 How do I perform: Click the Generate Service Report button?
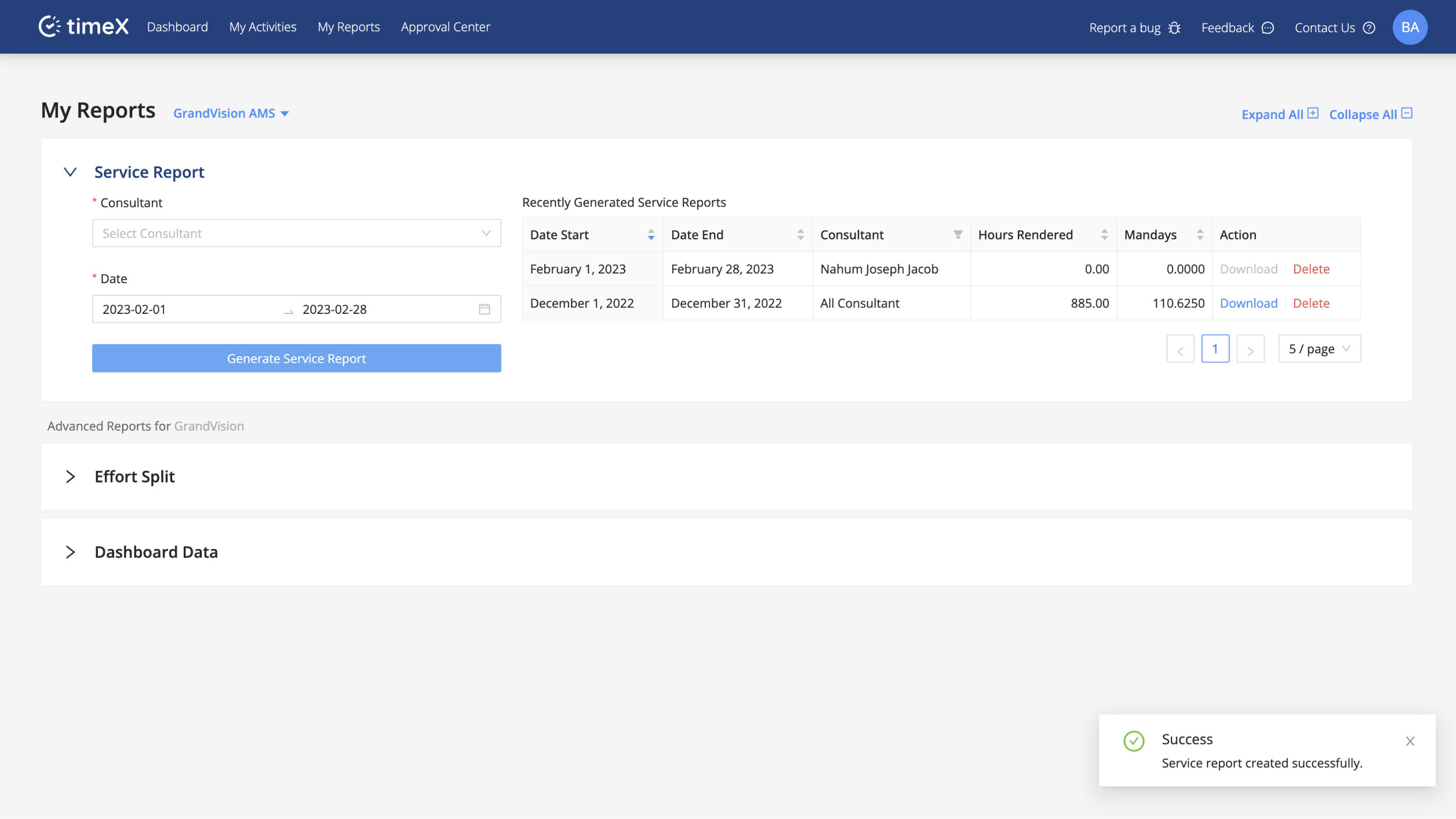pos(296,358)
